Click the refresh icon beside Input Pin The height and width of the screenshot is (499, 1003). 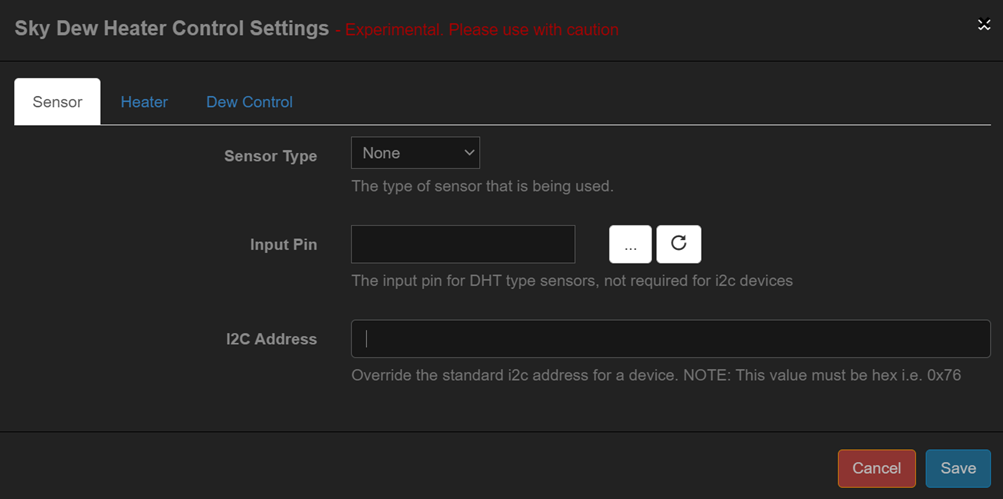tap(678, 243)
